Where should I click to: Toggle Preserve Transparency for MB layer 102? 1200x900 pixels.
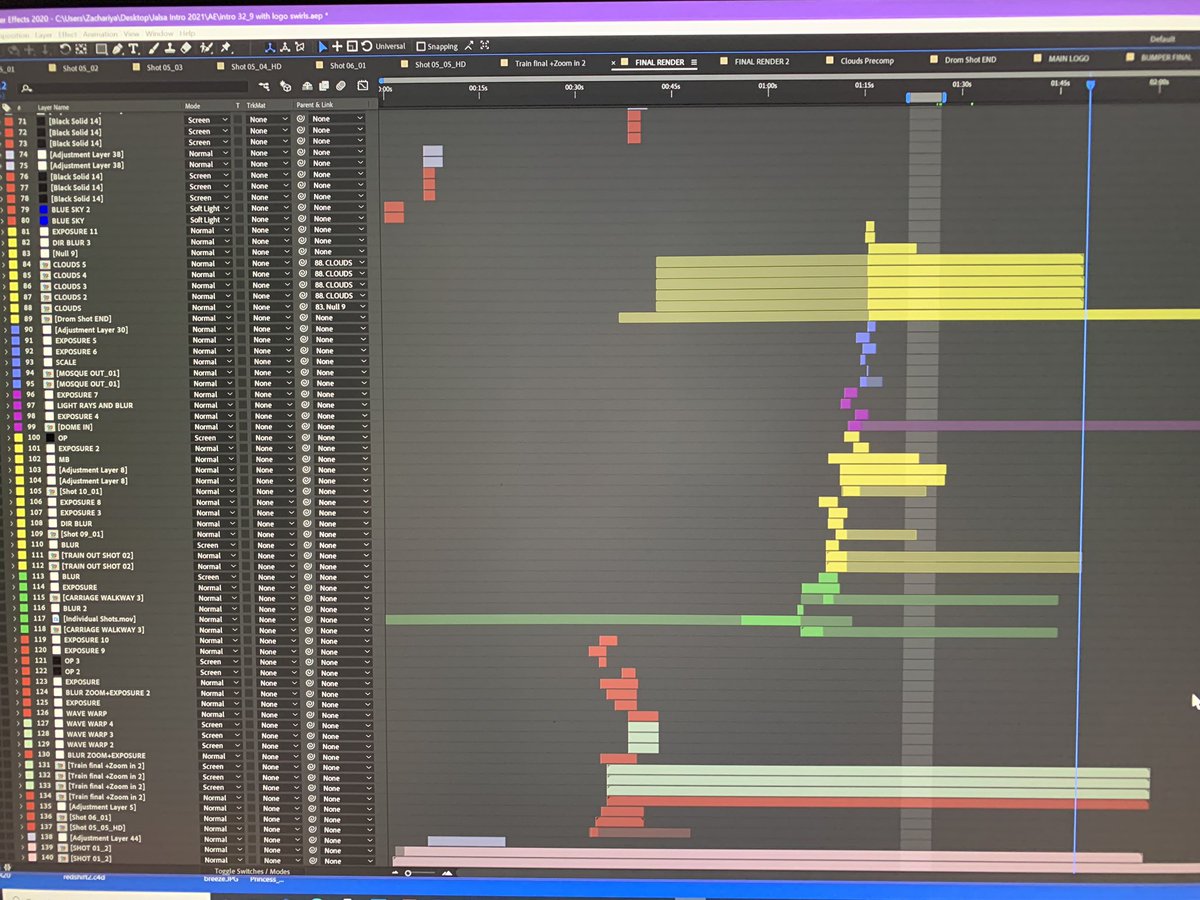243,459
